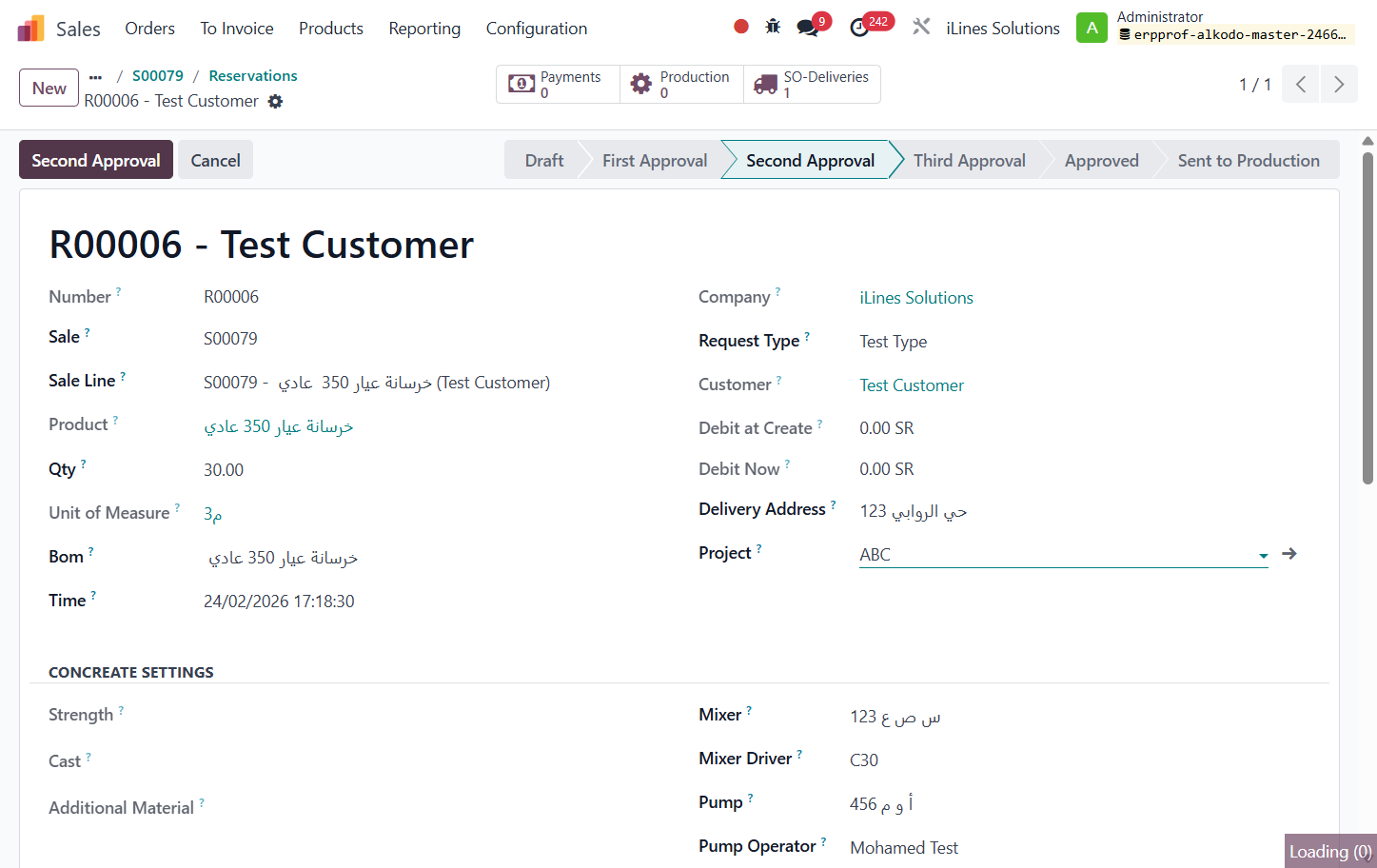Select the First Approval status stage
Screen dimensions: 1377x868
tap(655, 160)
